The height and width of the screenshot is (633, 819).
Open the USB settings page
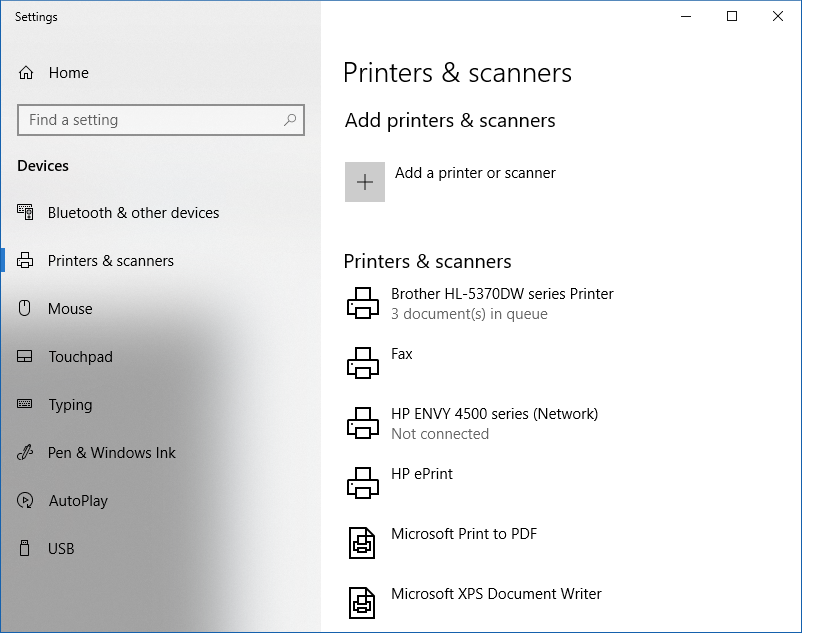click(61, 549)
